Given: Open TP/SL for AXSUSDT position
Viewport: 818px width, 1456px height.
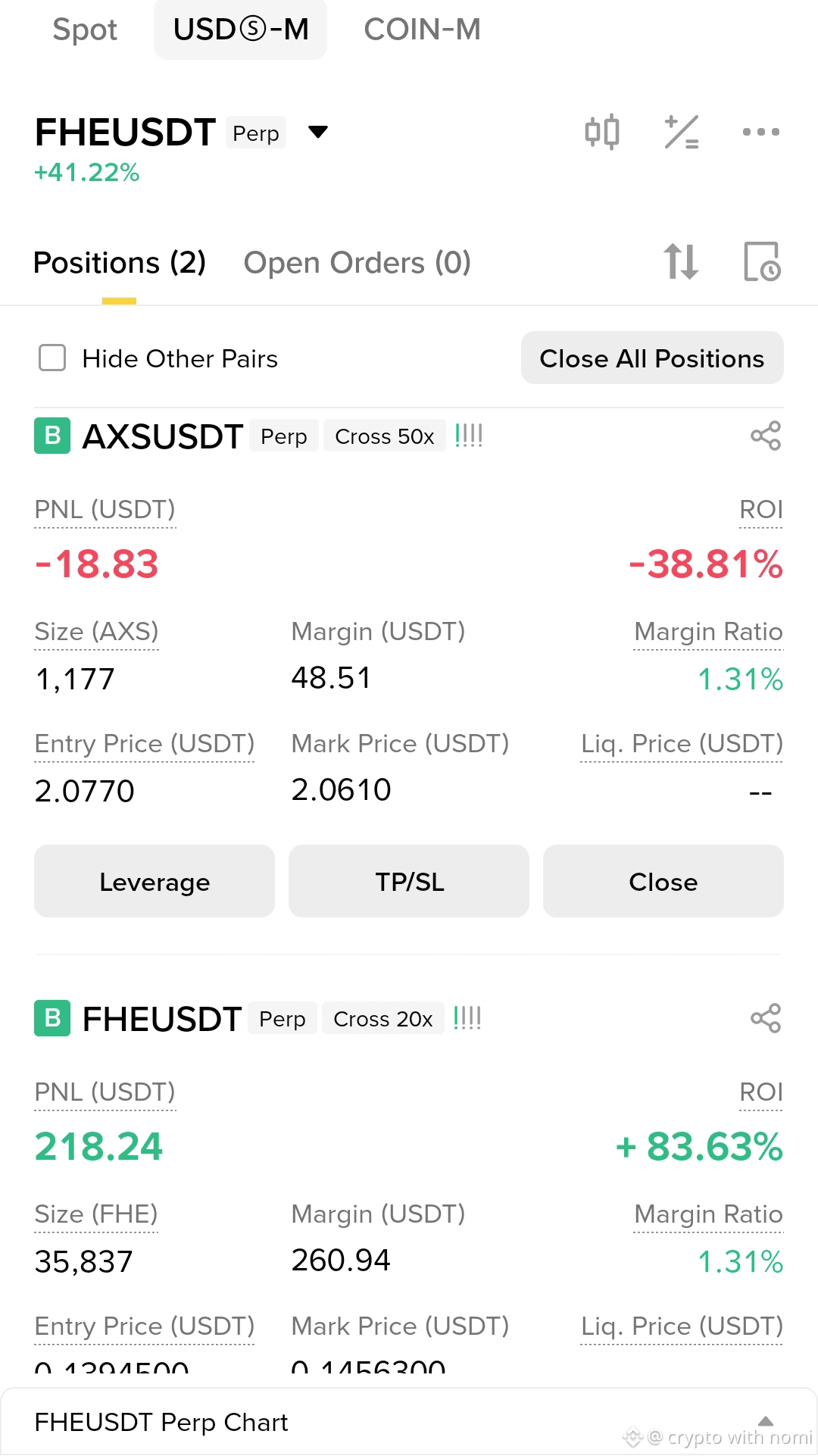Looking at the screenshot, I should point(409,882).
